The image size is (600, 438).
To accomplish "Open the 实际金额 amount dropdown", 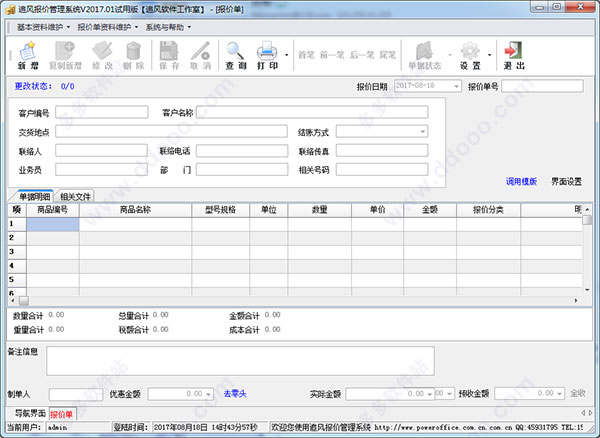I will pos(430,394).
